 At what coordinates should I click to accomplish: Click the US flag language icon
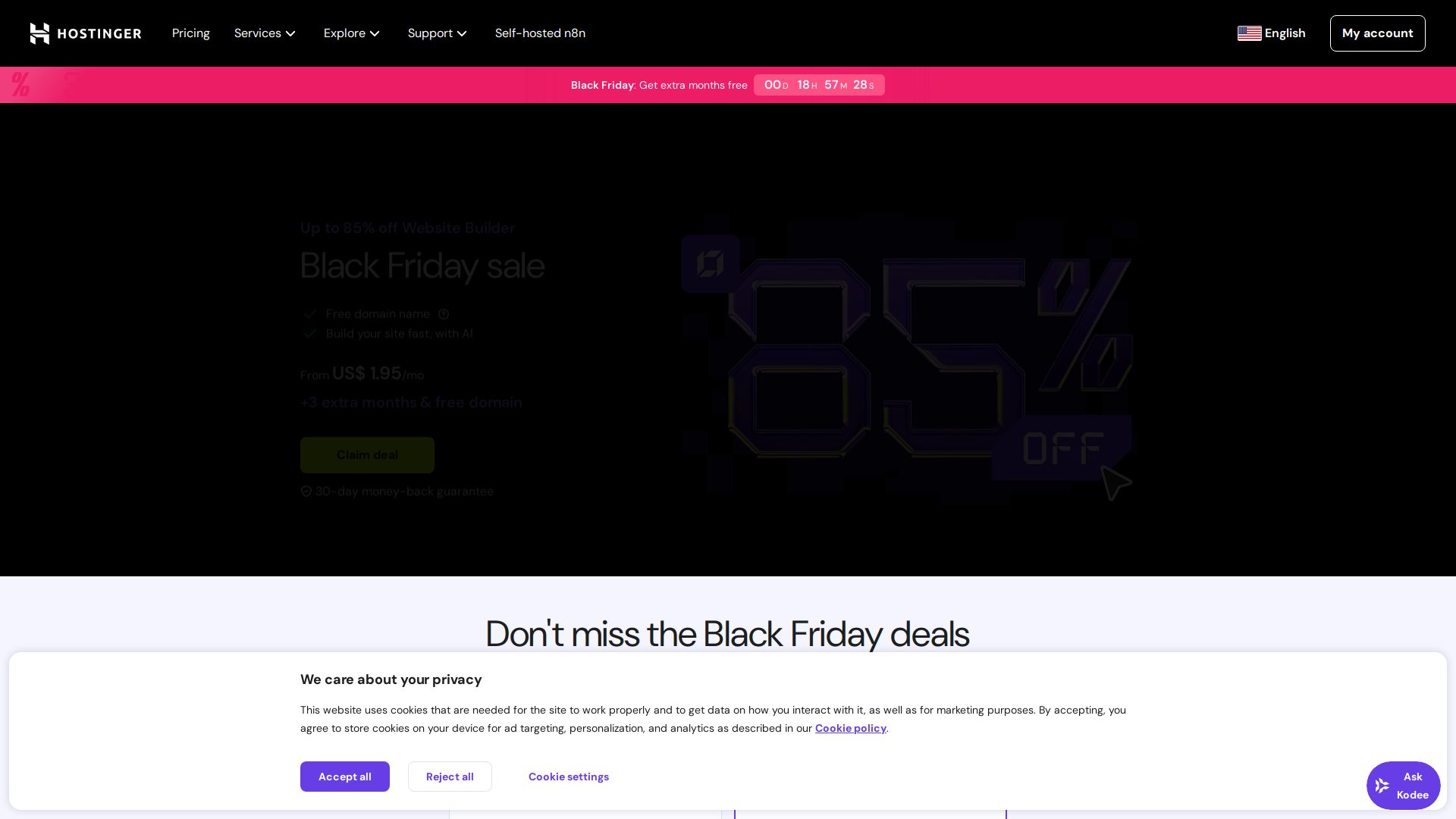pos(1249,33)
